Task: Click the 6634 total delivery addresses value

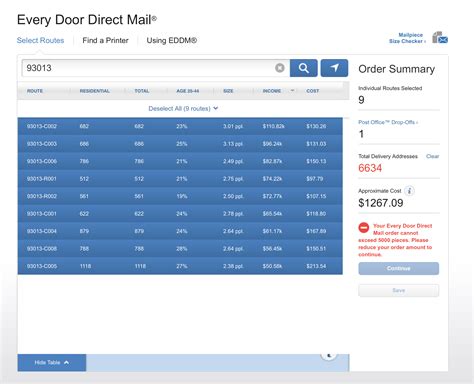Action: [x=370, y=168]
